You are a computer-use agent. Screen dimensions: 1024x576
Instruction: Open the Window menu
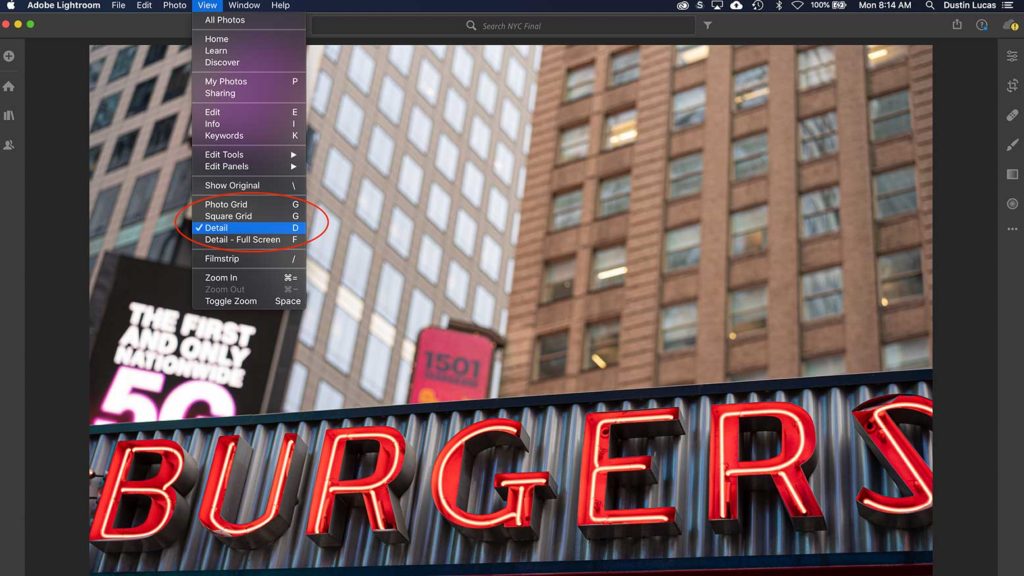click(244, 5)
